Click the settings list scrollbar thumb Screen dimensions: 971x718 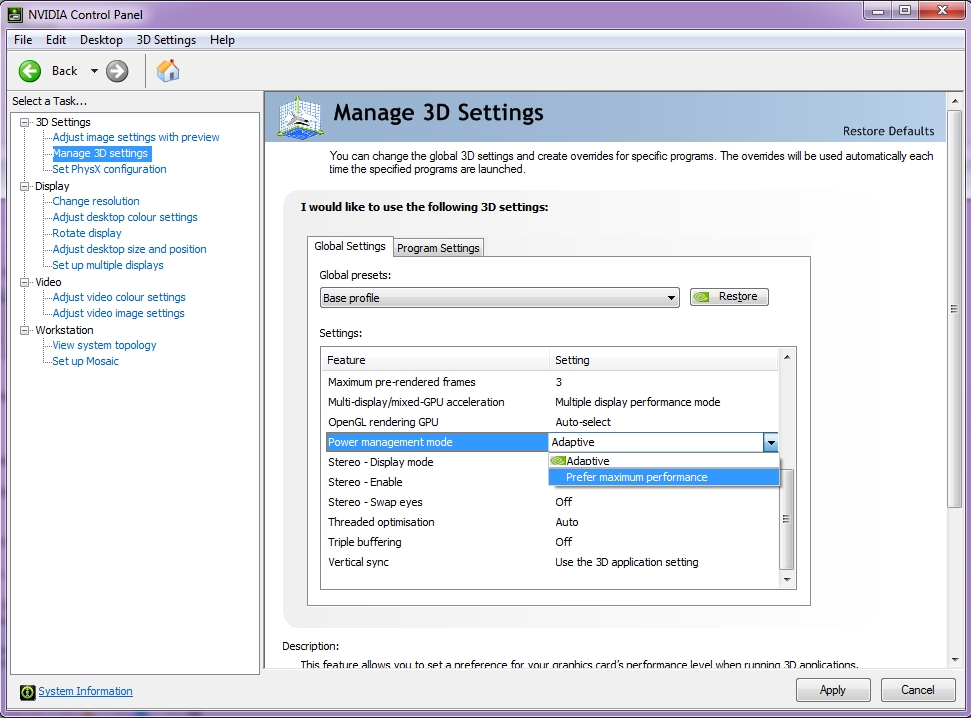point(786,519)
